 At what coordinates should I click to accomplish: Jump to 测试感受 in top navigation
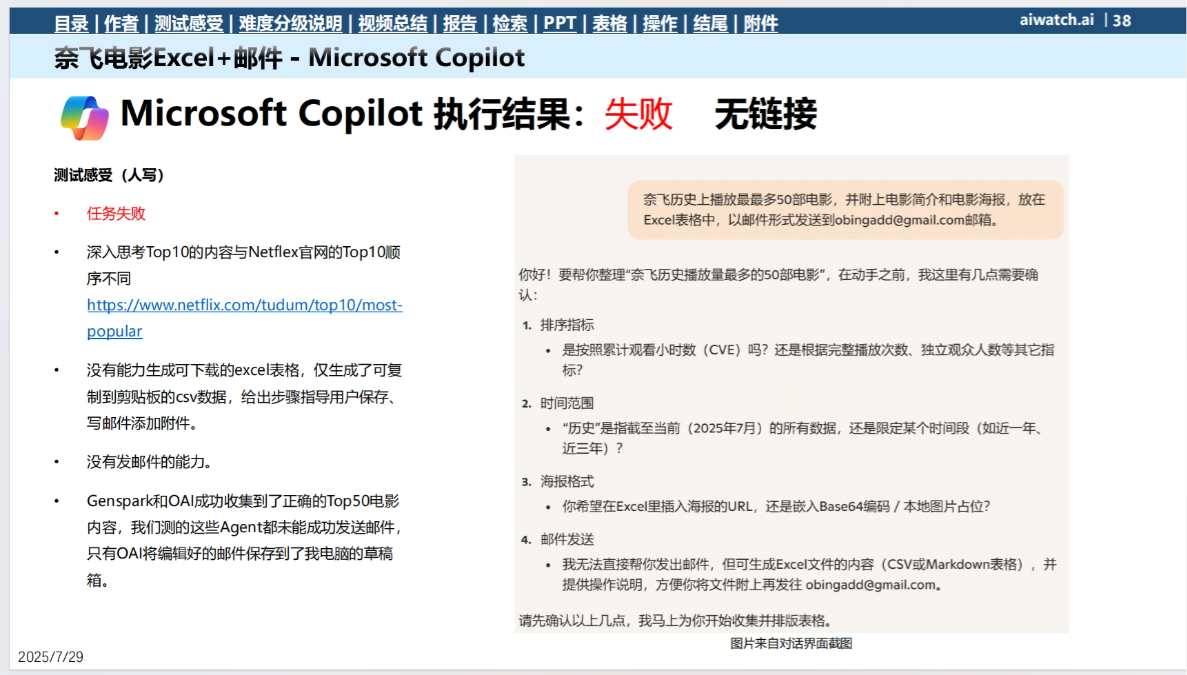(x=188, y=23)
